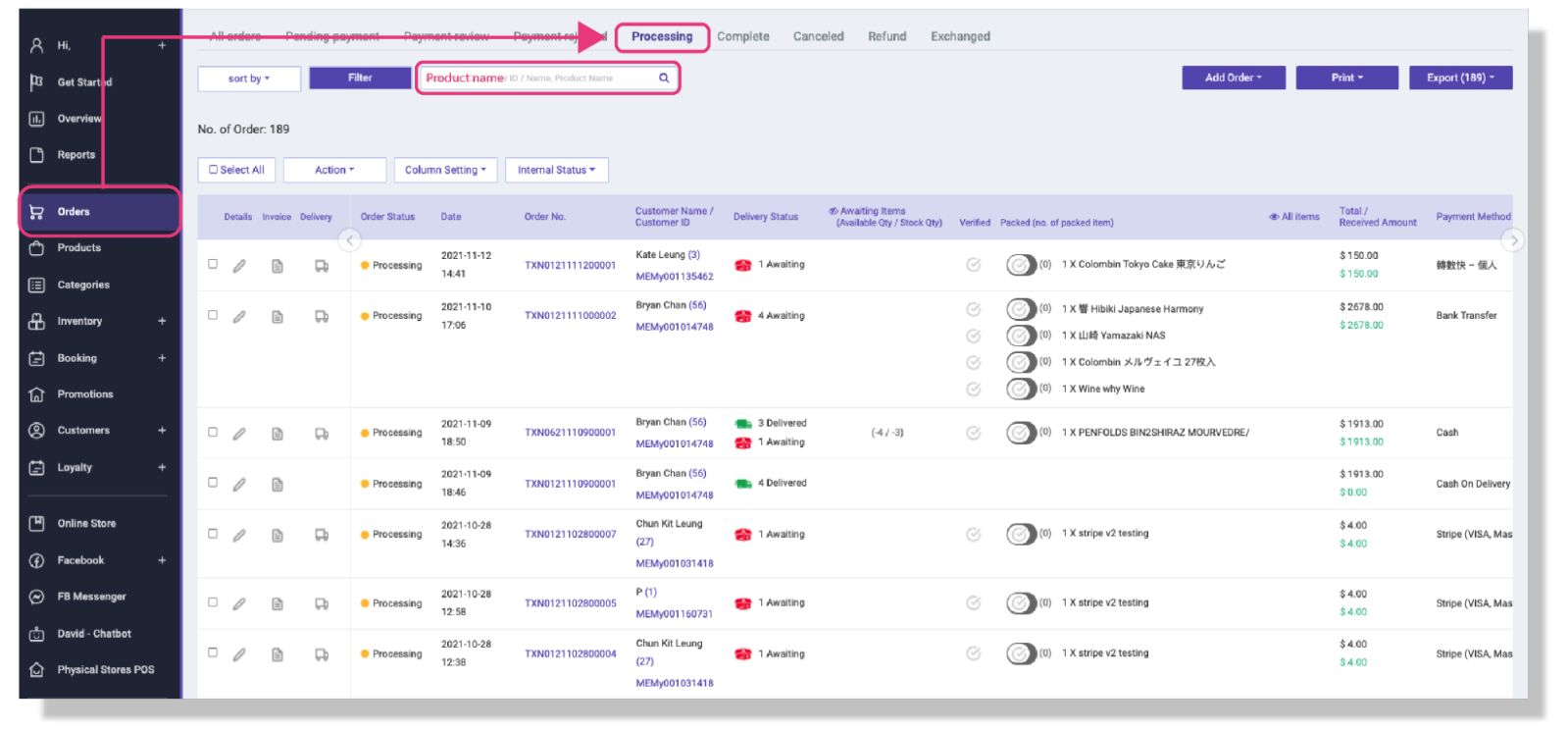The height and width of the screenshot is (730, 1568).
Task: Click delivery truck icon for TXN0121102800005
Action: click(321, 604)
